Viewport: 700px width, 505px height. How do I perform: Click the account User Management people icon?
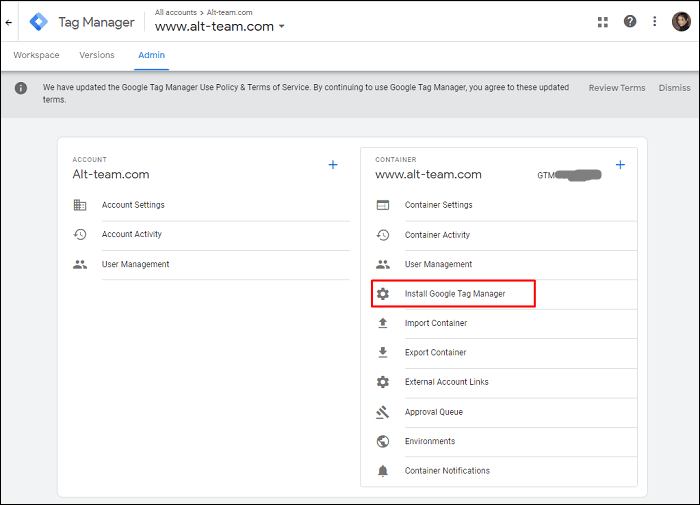(80, 264)
